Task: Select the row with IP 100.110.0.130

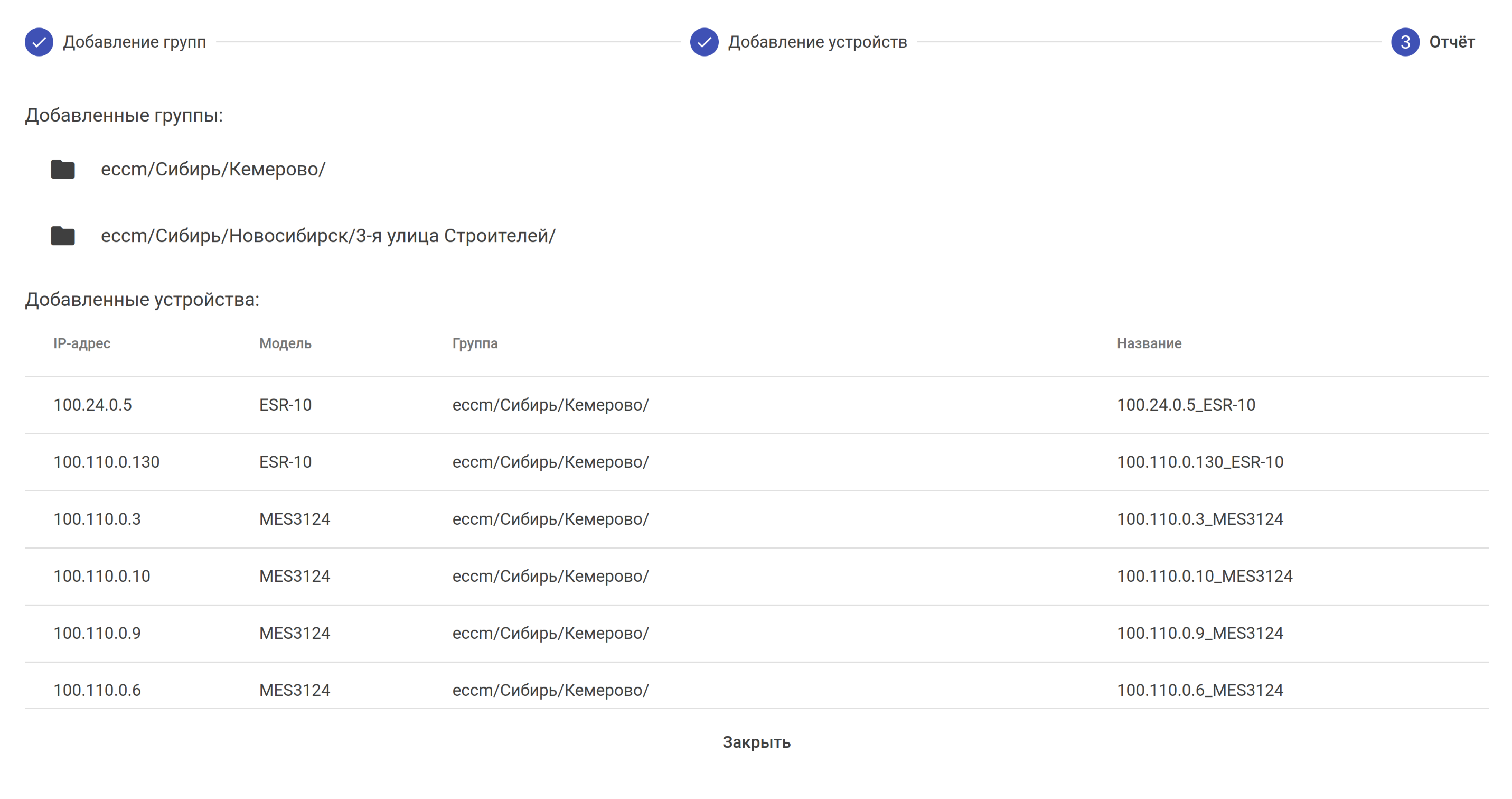Action: click(x=106, y=462)
